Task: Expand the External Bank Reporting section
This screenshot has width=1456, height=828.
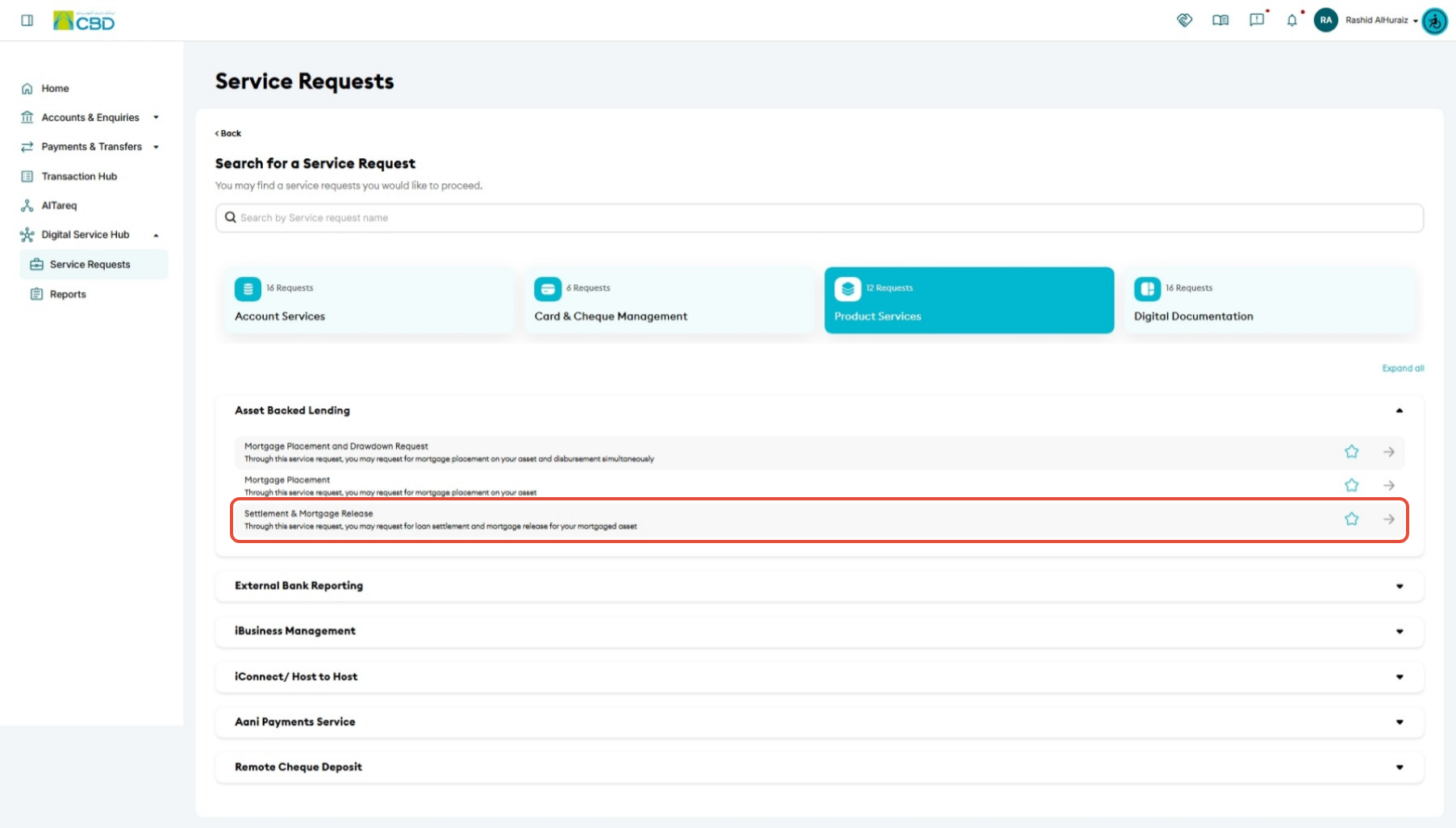Action: (x=1400, y=587)
